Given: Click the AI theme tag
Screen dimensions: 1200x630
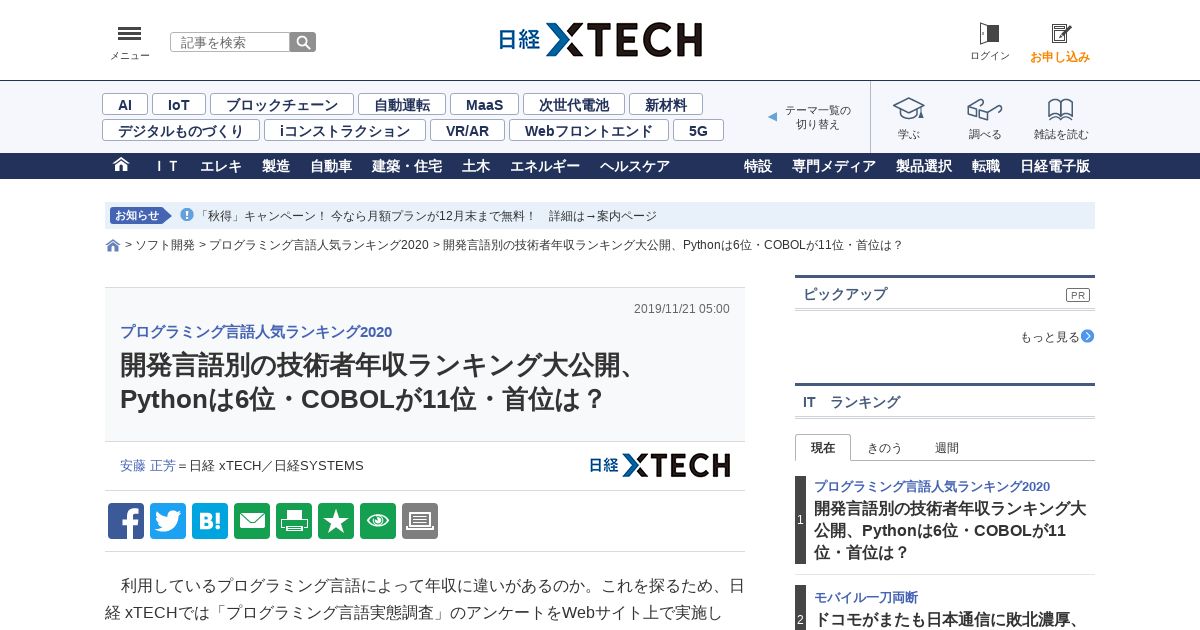Looking at the screenshot, I should [x=125, y=104].
